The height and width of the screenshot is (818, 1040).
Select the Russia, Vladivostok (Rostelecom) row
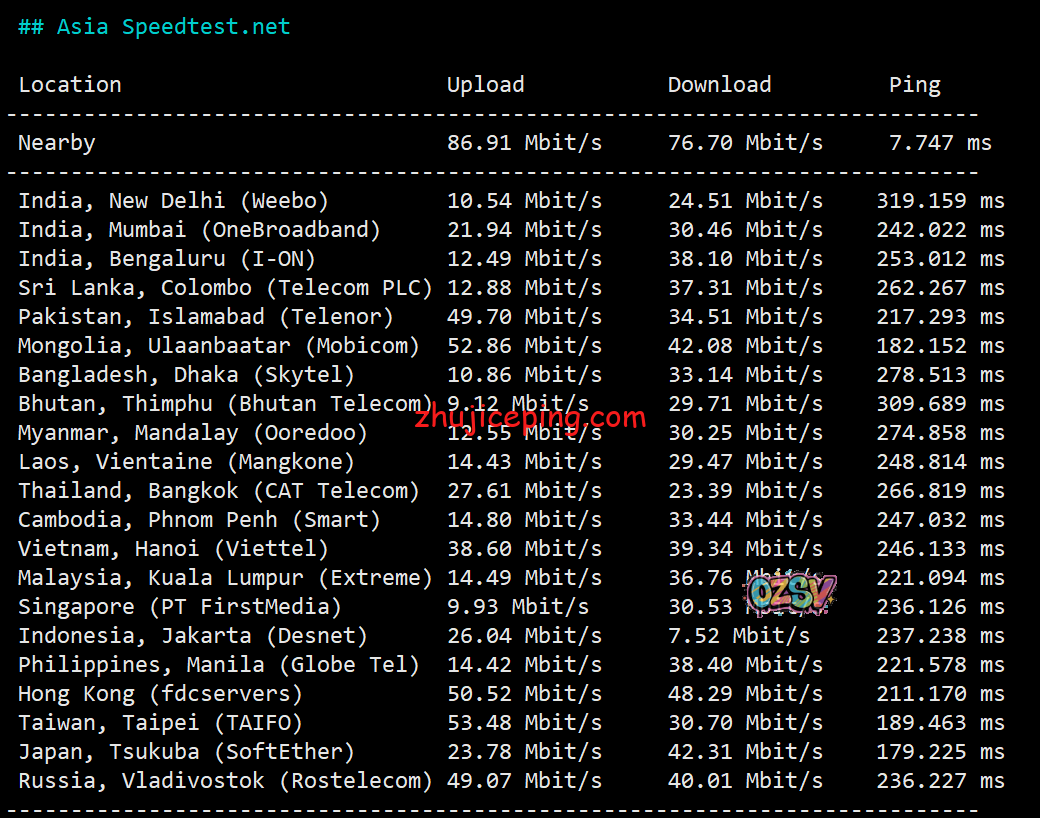(x=225, y=781)
